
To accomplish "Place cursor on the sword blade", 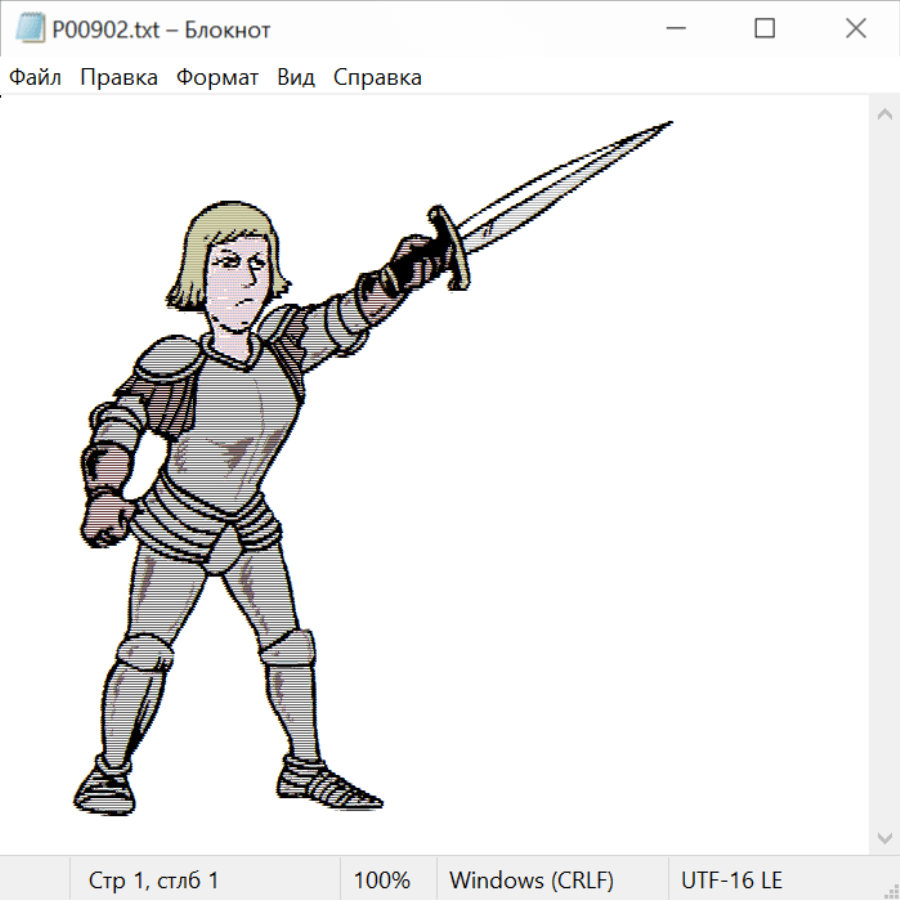I will click(570, 180).
